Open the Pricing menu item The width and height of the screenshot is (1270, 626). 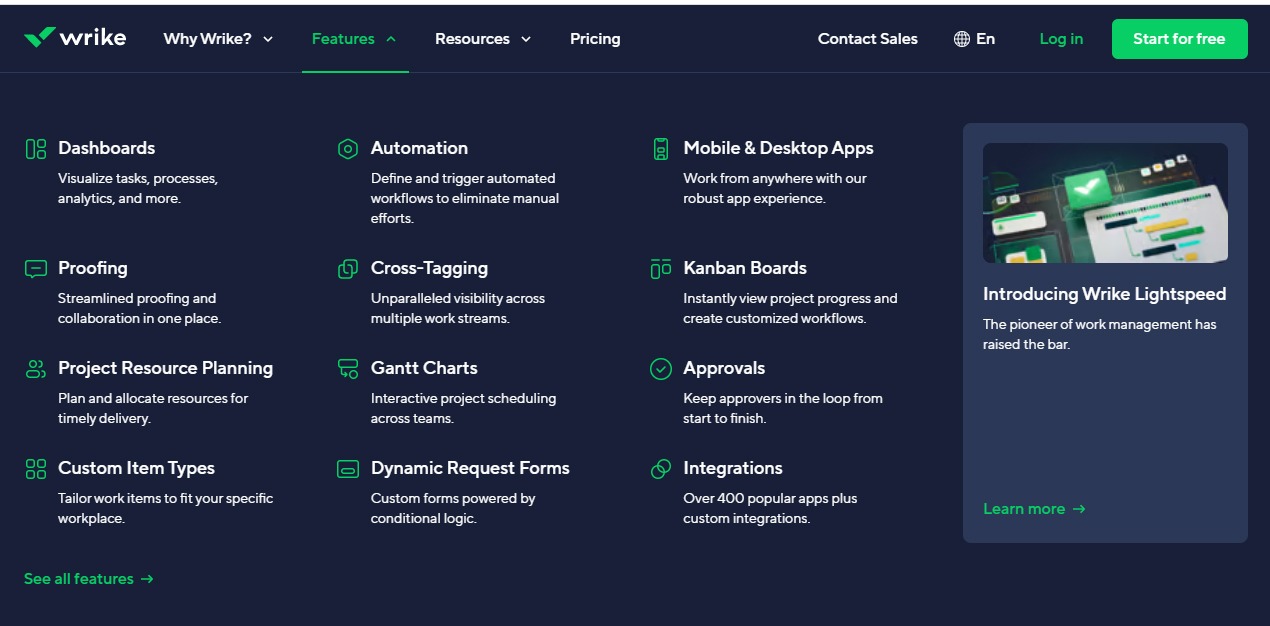pyautogui.click(x=595, y=39)
